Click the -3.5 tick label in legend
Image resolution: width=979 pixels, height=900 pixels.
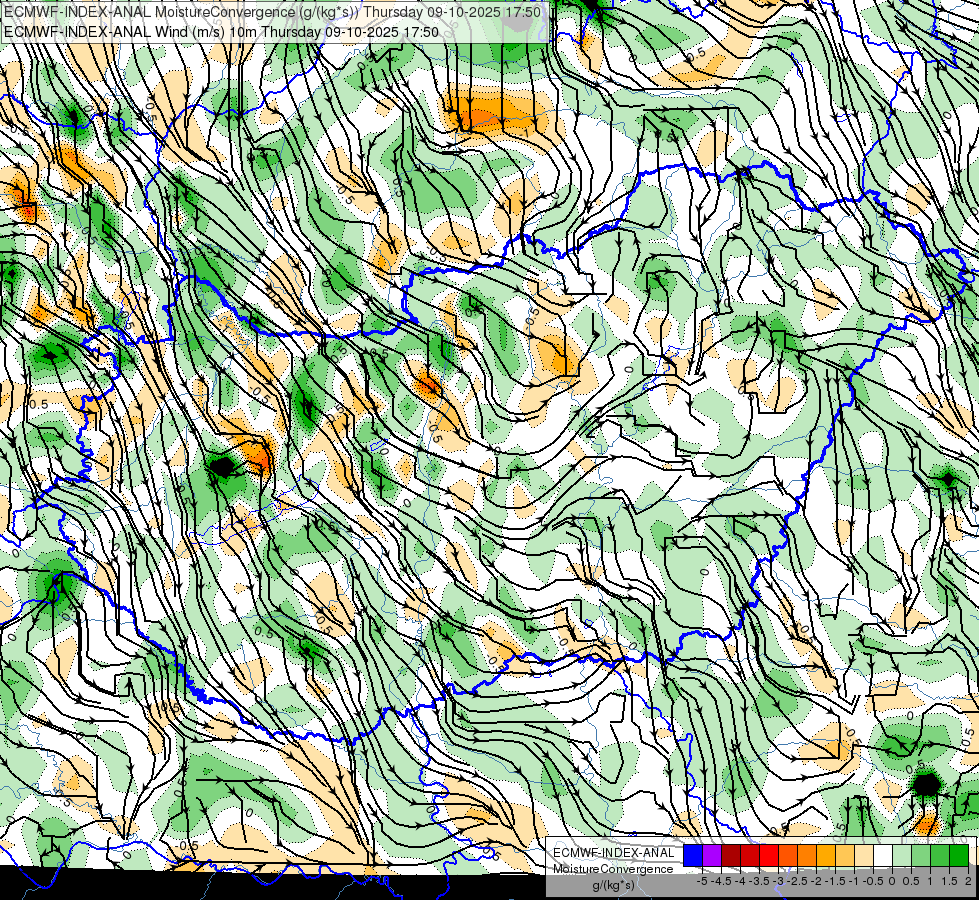(x=759, y=881)
